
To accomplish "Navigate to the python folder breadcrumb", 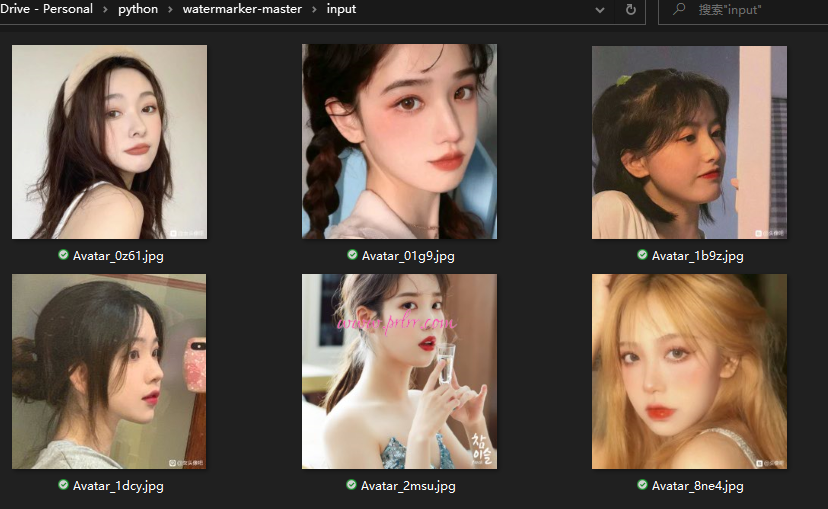I will (x=138, y=9).
